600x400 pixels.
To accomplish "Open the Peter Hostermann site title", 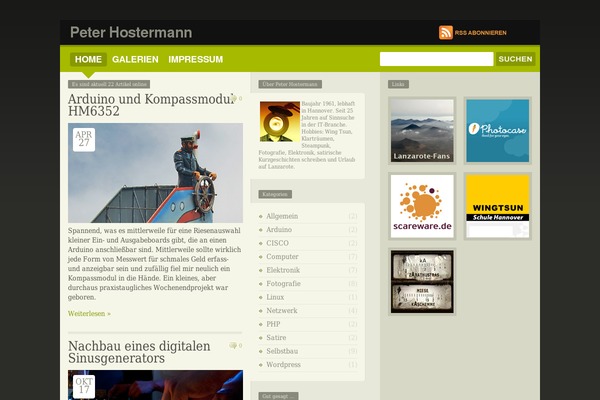I will 131,33.
